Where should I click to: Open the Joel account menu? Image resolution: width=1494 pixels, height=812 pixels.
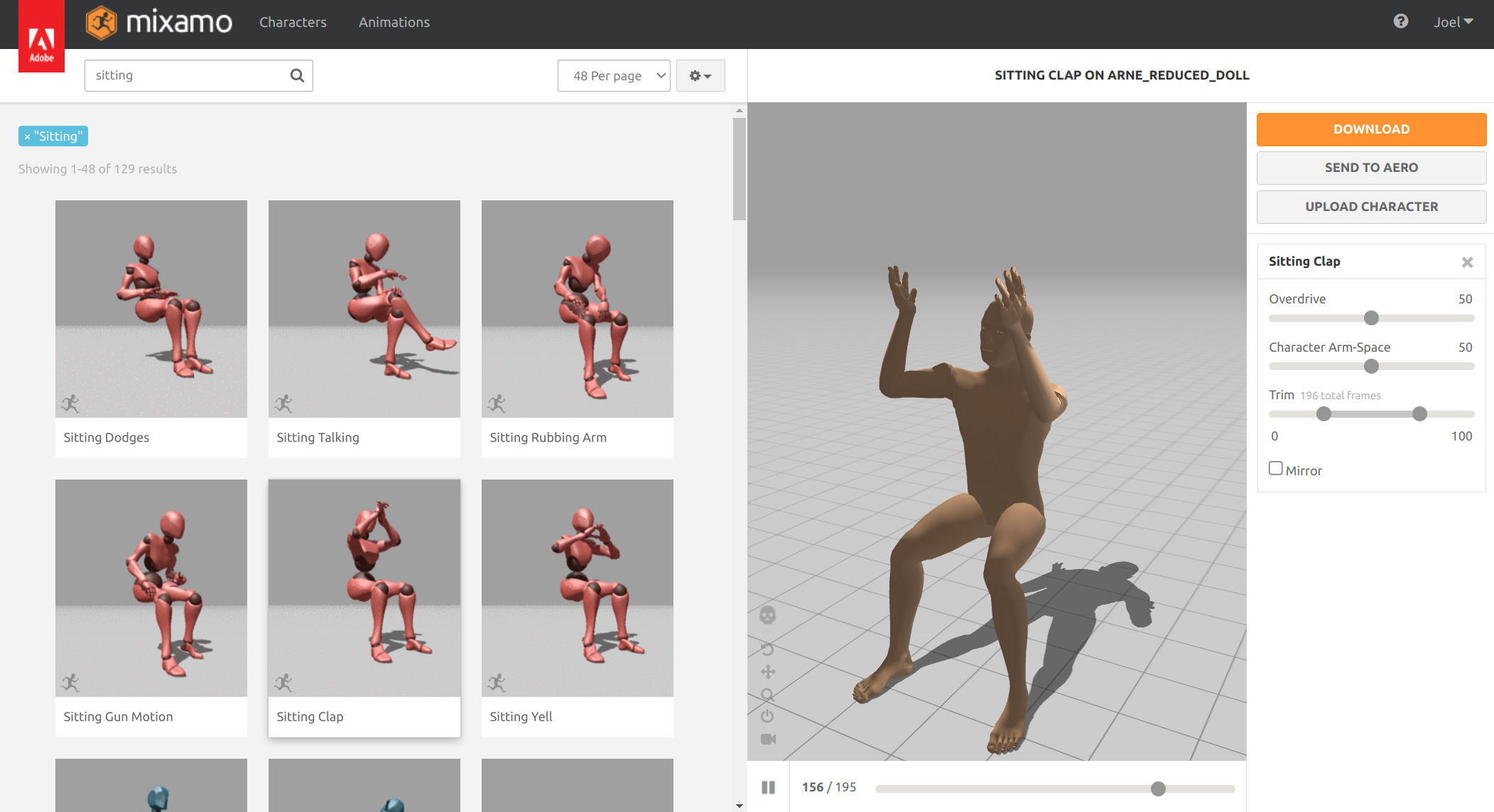click(1453, 22)
